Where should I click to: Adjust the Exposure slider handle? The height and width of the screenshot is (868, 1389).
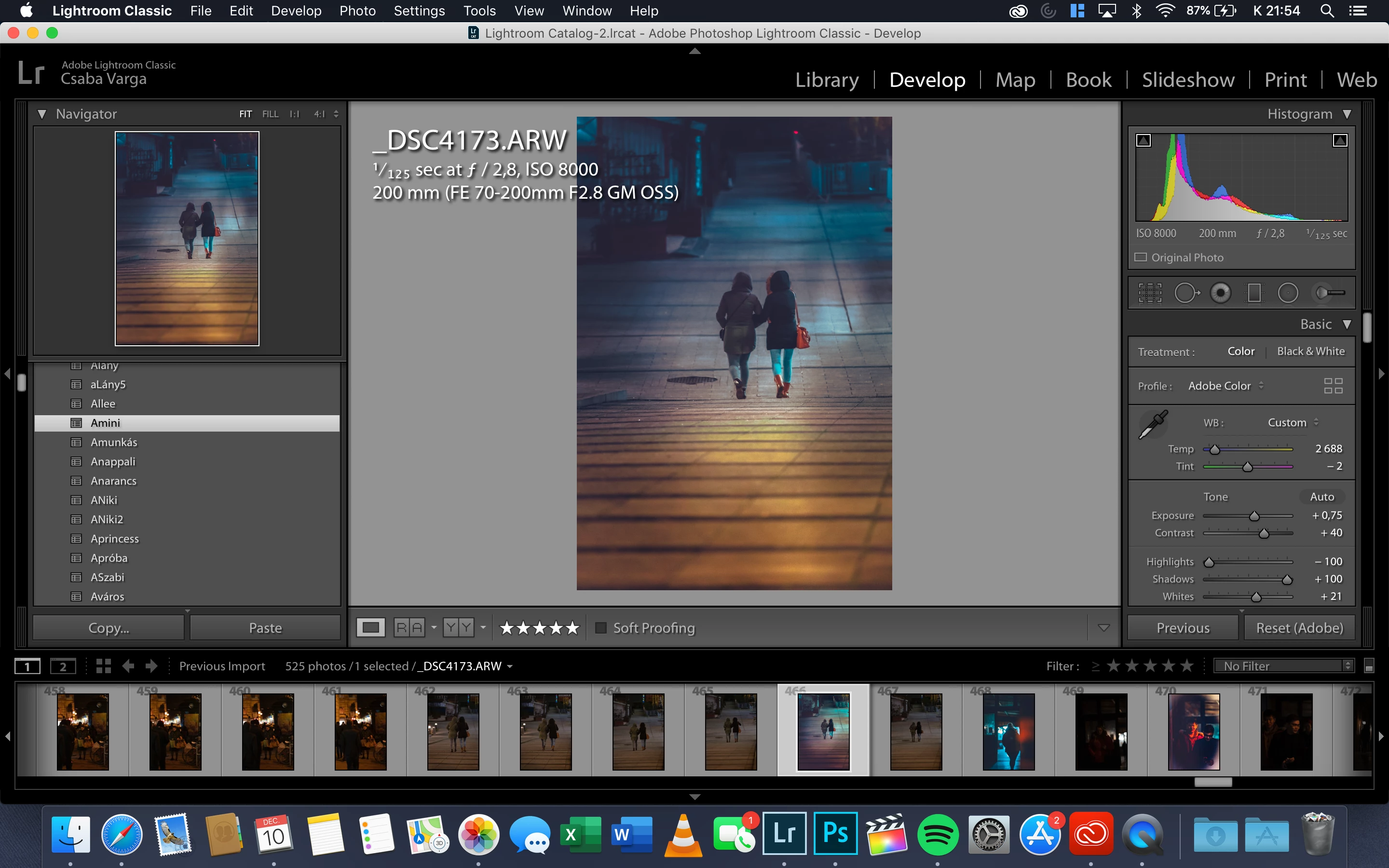point(1254,516)
